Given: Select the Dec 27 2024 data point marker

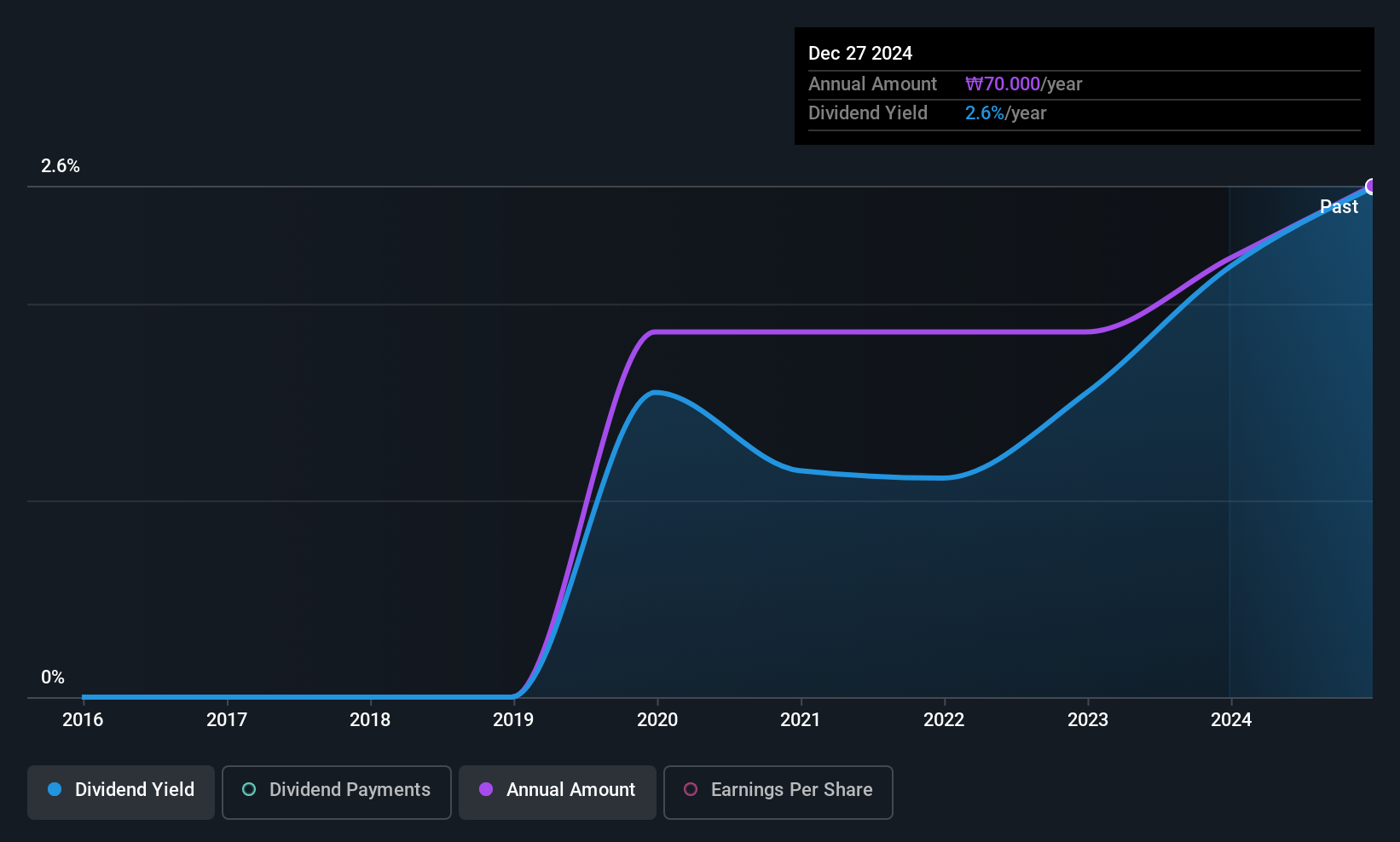Looking at the screenshot, I should pos(1371,187).
